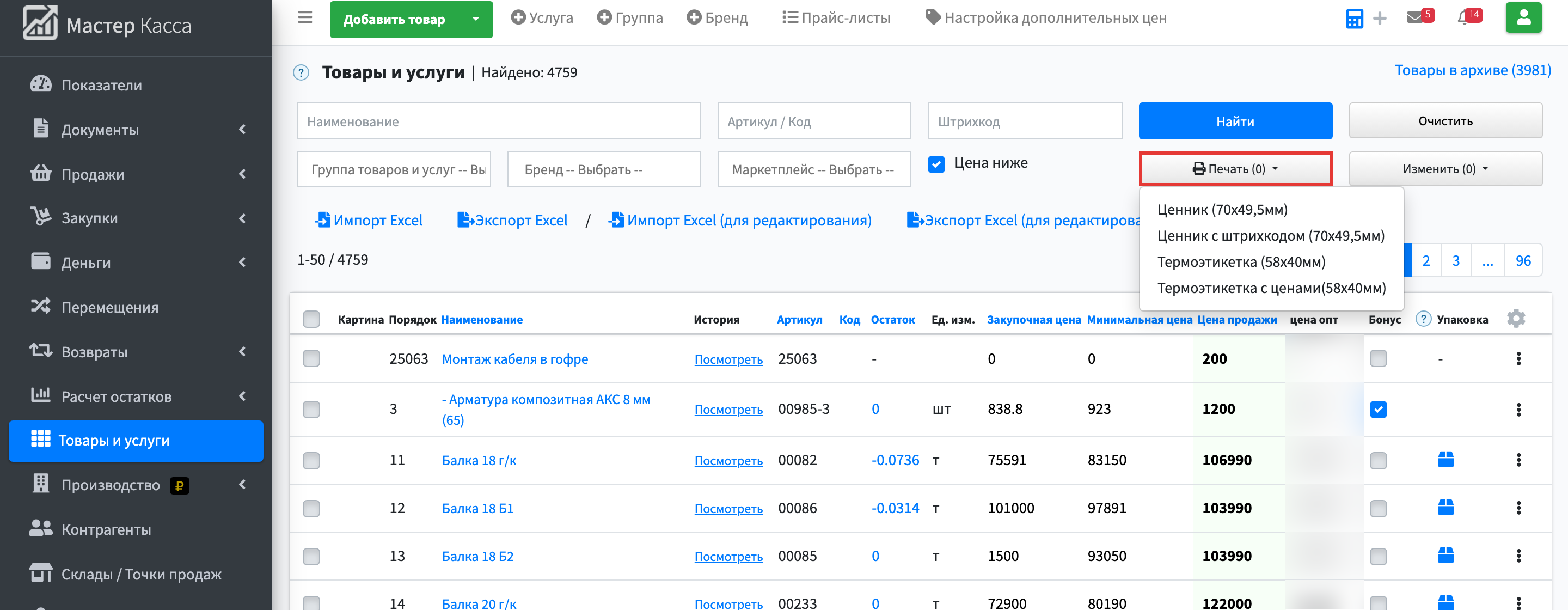Viewport: 1568px width, 610px height.
Task: Click help icon next to Бонус column
Action: pyautogui.click(x=1423, y=319)
